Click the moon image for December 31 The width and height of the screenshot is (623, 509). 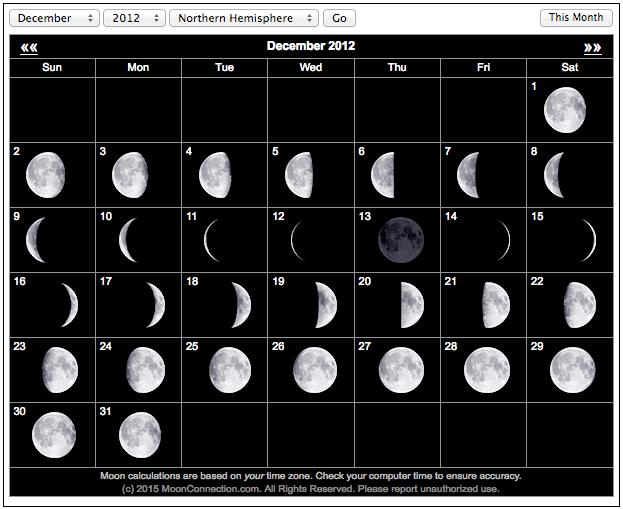(x=140, y=435)
